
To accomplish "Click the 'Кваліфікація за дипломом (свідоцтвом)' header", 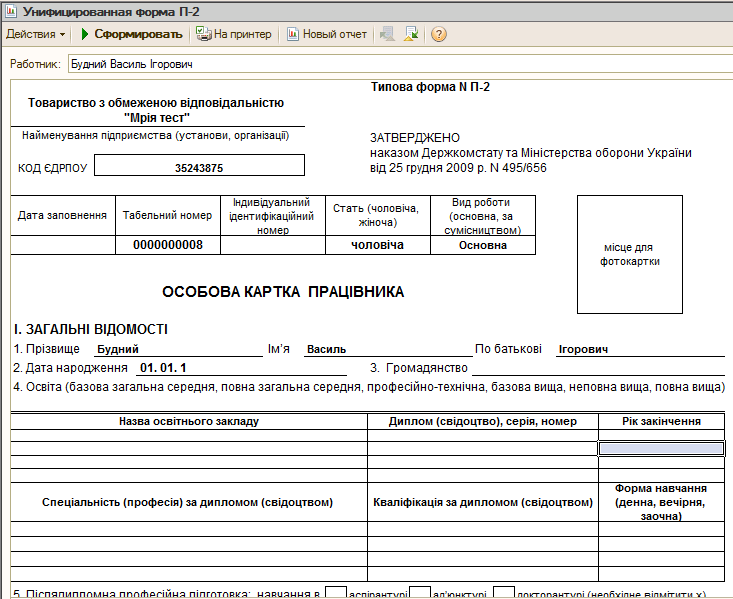I will tap(483, 502).
